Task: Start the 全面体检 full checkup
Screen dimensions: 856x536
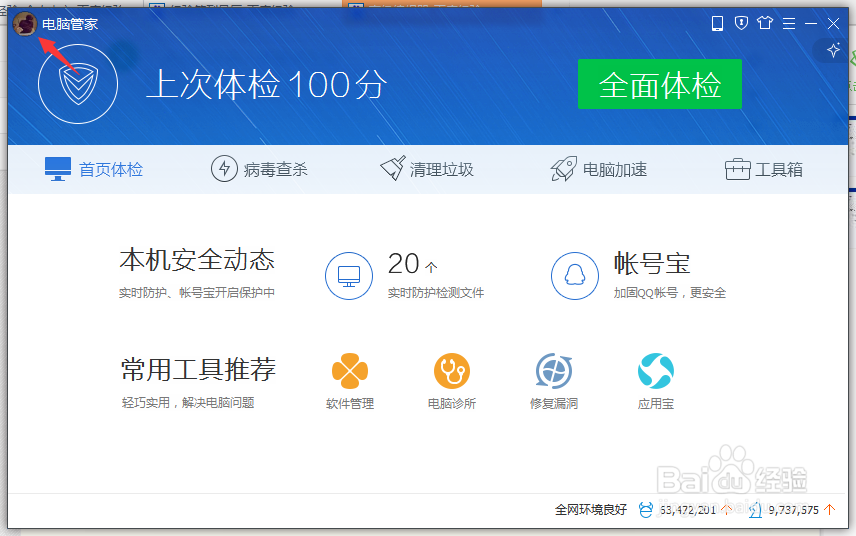Action: pyautogui.click(x=659, y=84)
